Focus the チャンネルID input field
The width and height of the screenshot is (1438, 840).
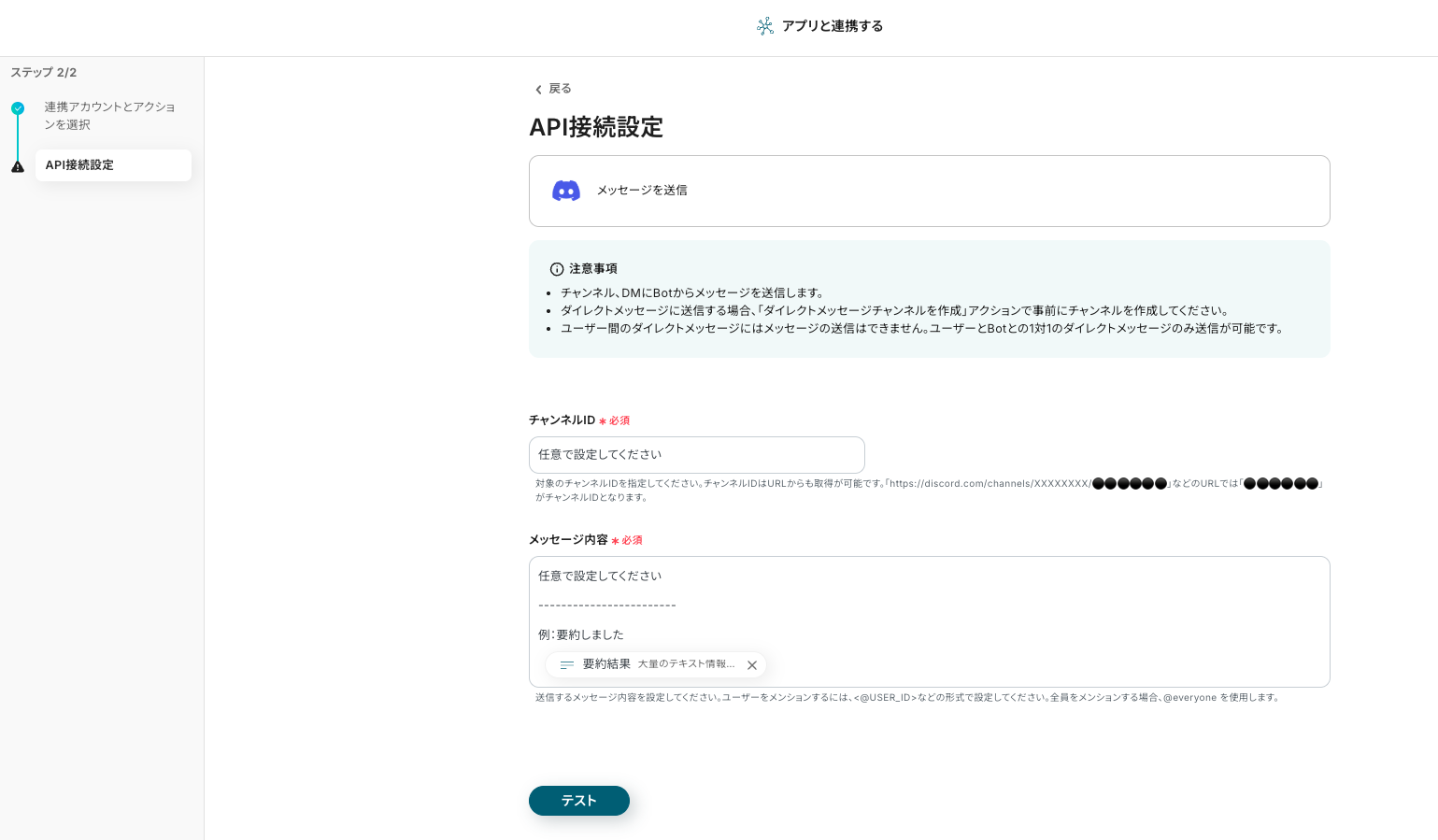click(696, 455)
